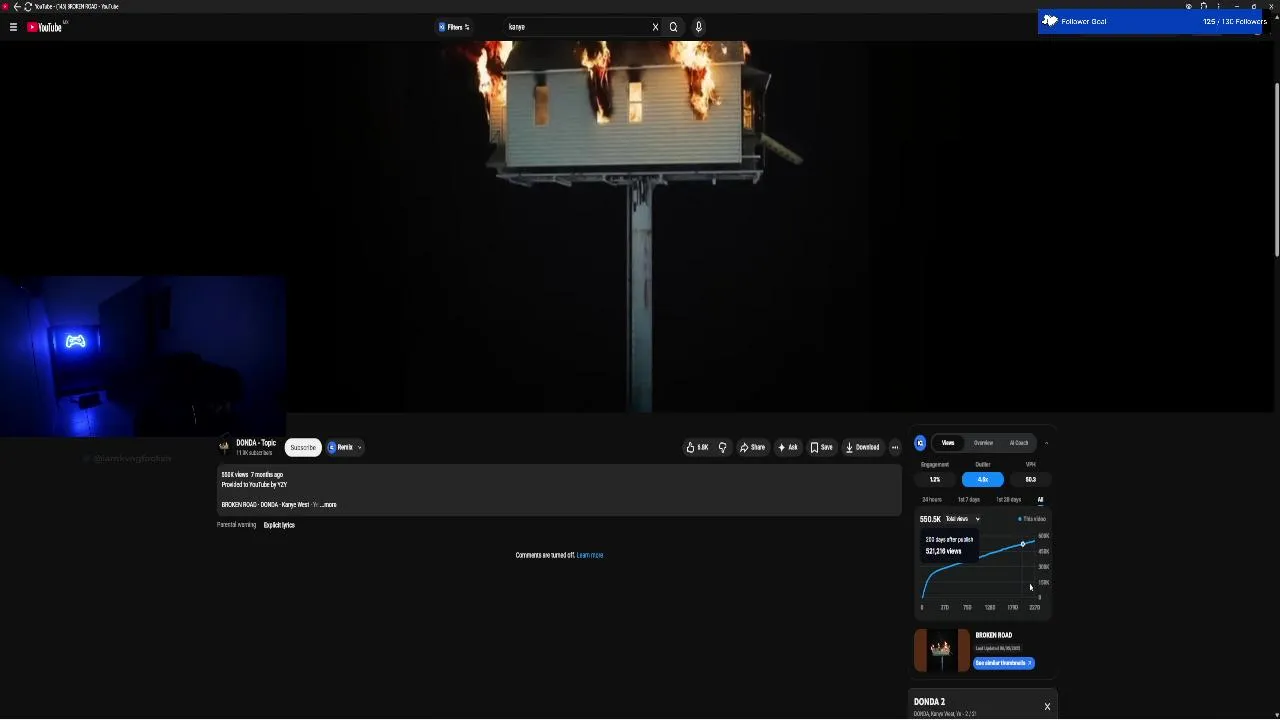Save video to a playlist
This screenshot has width=1280, height=720.
[821, 447]
